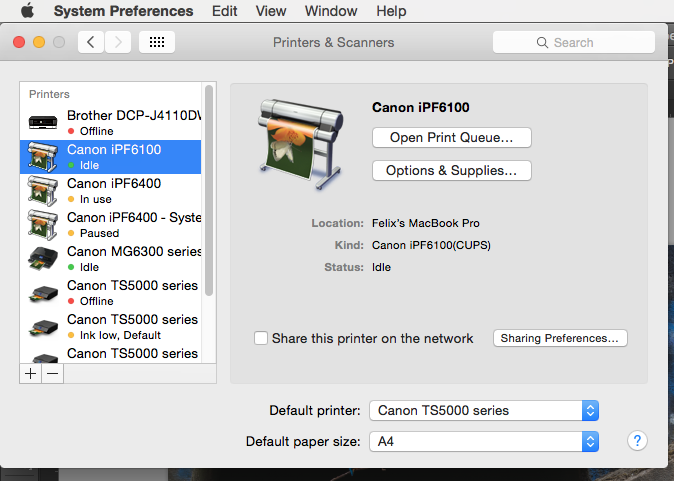This screenshot has height=481, width=674.
Task: Click the Apple menu icon
Action: (27, 11)
